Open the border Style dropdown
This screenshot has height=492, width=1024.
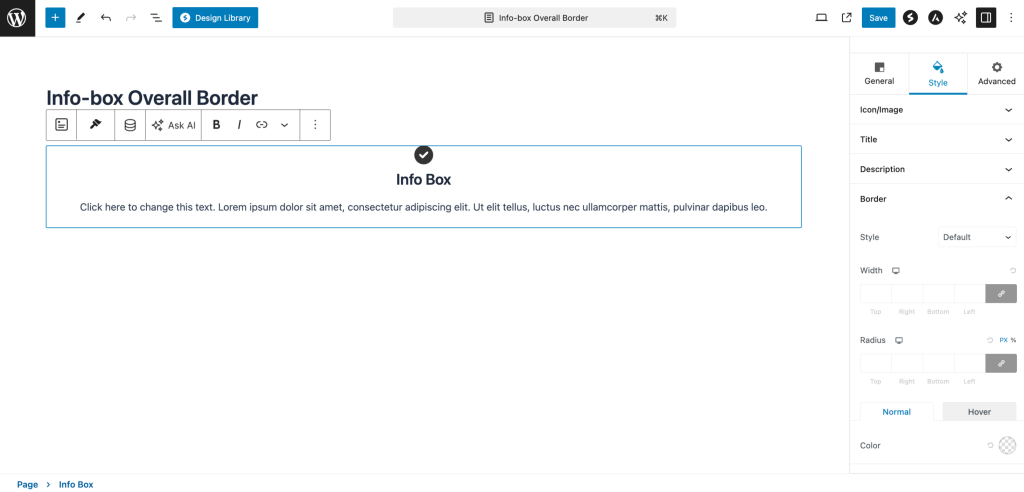tap(977, 237)
